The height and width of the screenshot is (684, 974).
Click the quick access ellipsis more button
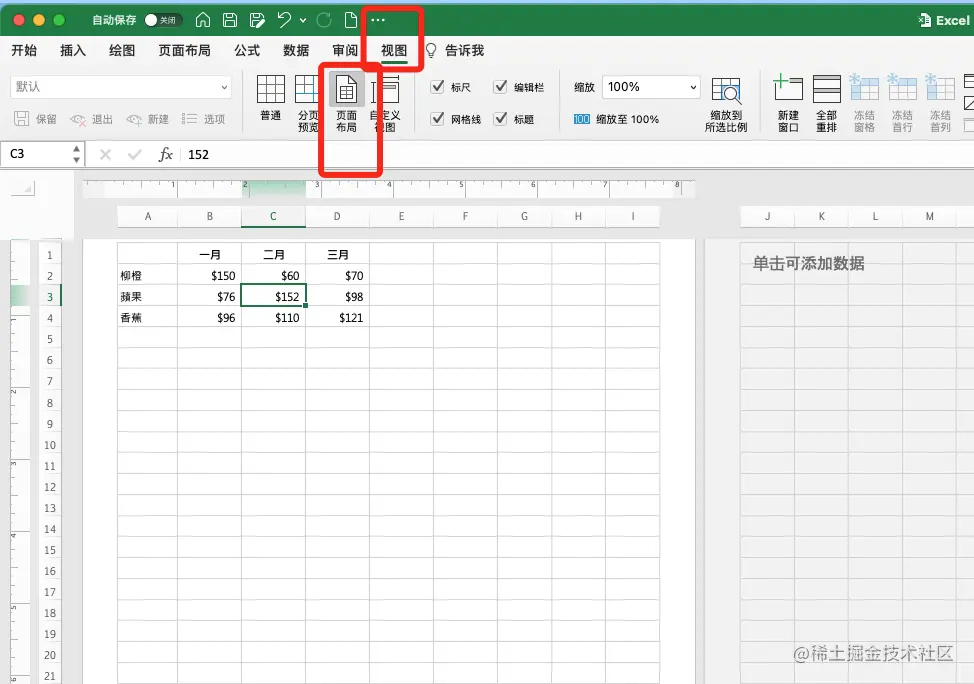pyautogui.click(x=378, y=20)
